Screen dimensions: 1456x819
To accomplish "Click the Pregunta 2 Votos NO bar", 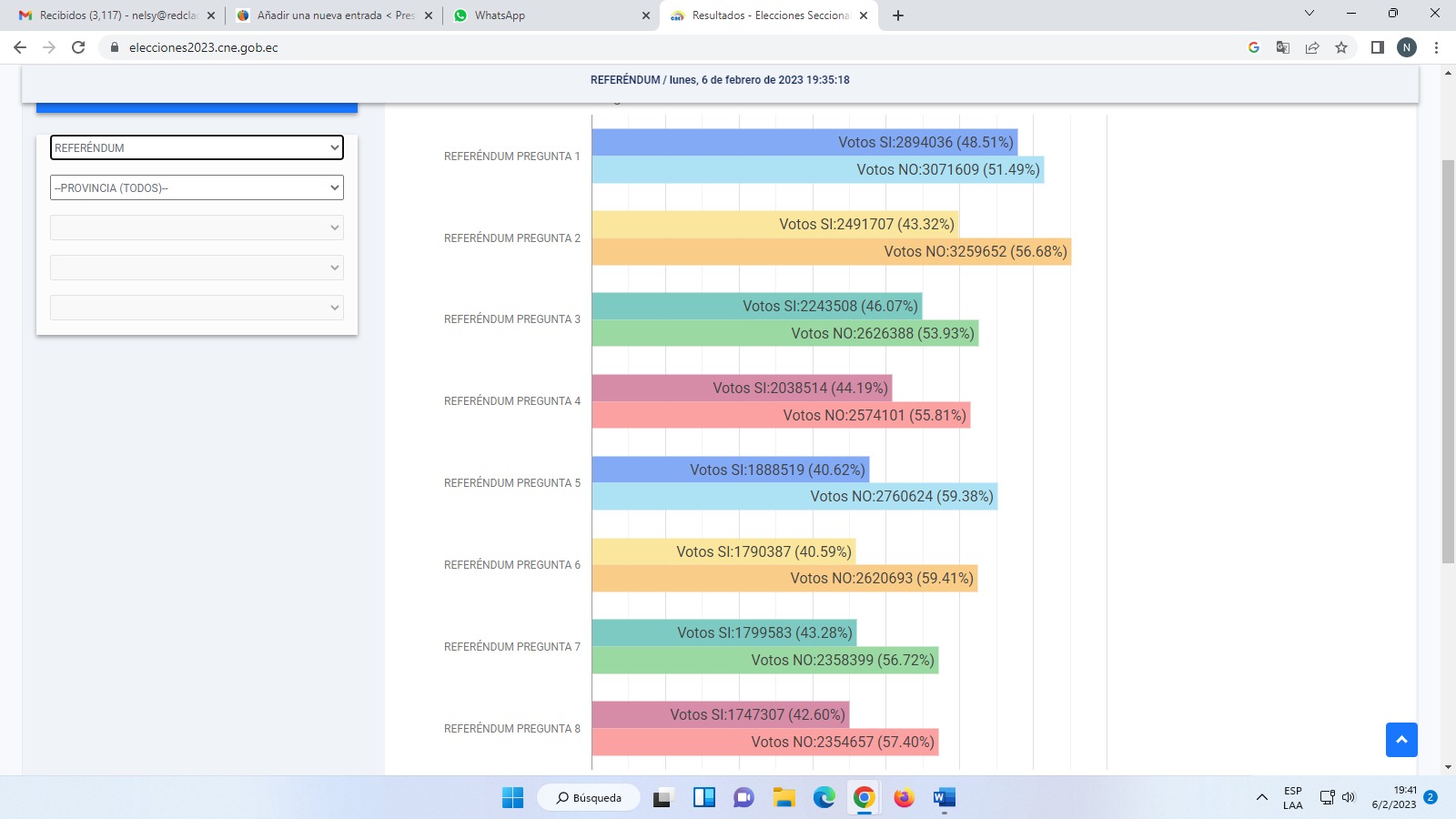I will 831,252.
